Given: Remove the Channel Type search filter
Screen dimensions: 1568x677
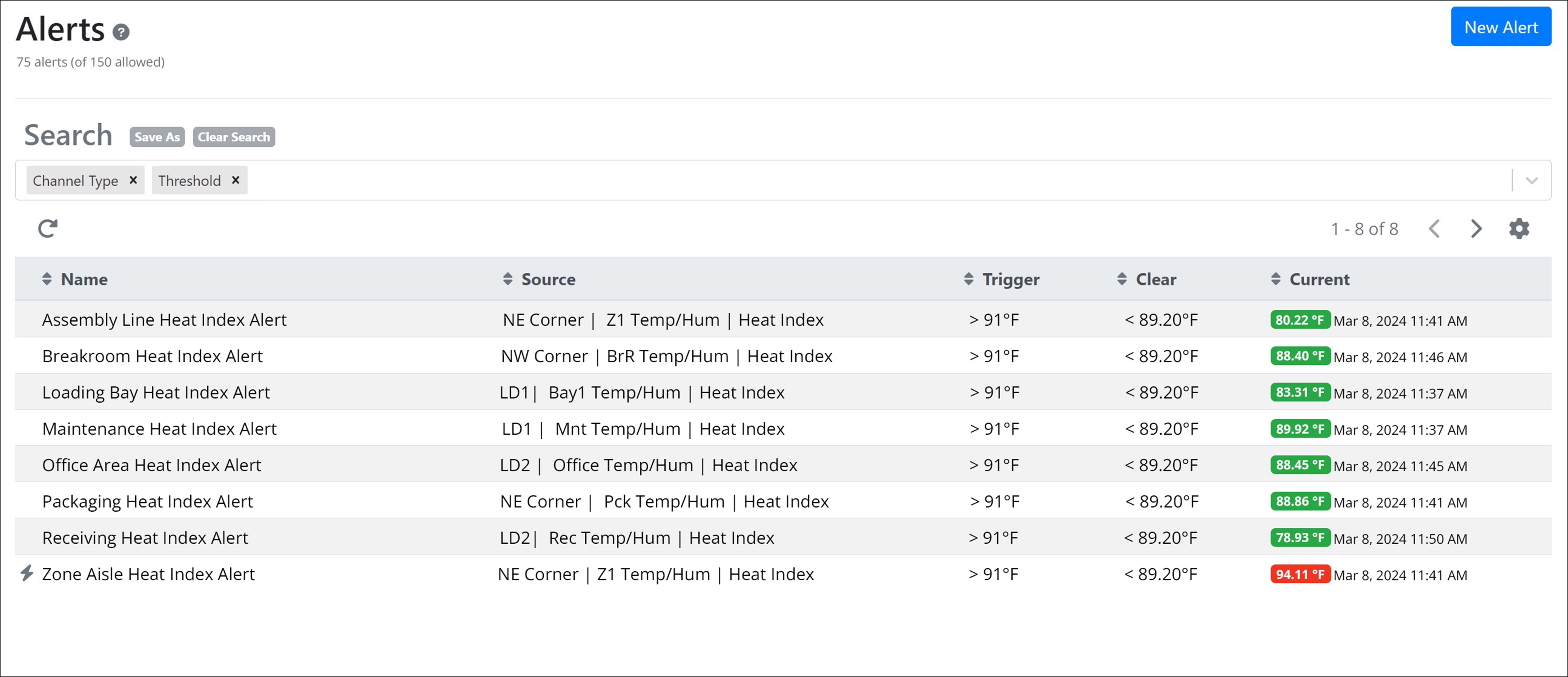Looking at the screenshot, I should coord(133,180).
